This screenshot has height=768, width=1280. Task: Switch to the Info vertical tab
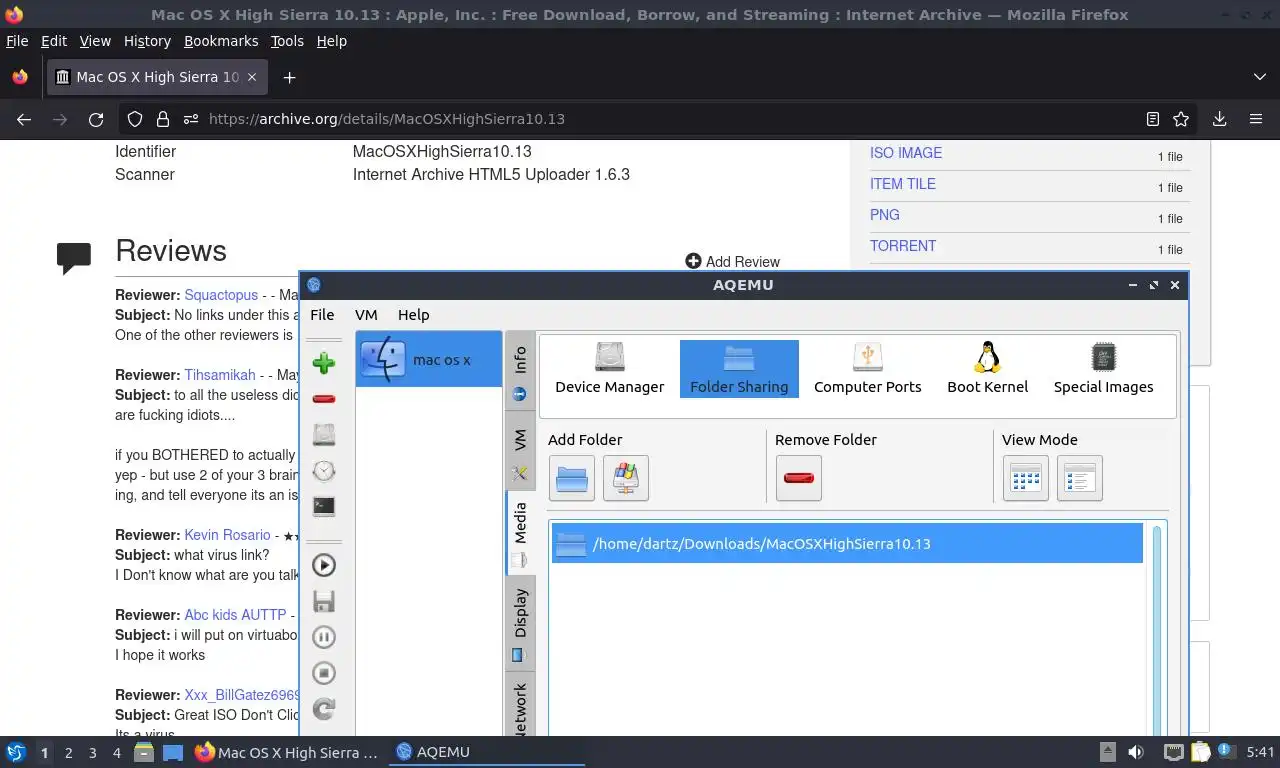pyautogui.click(x=520, y=370)
